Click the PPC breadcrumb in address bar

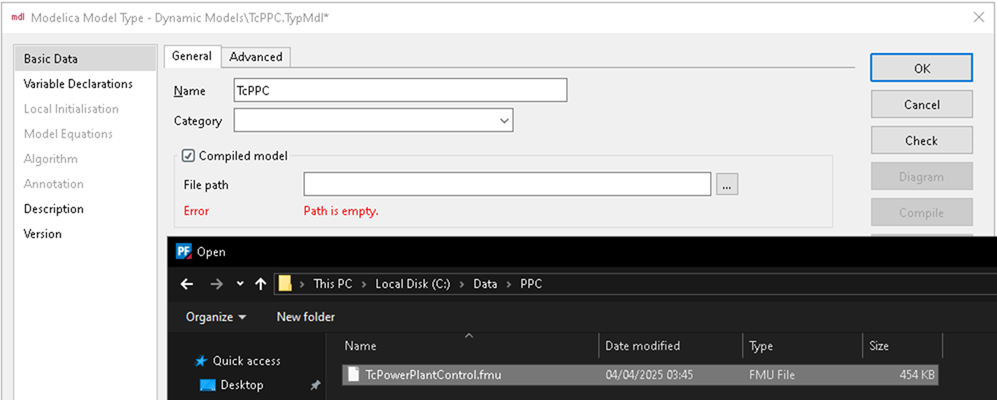(x=533, y=284)
